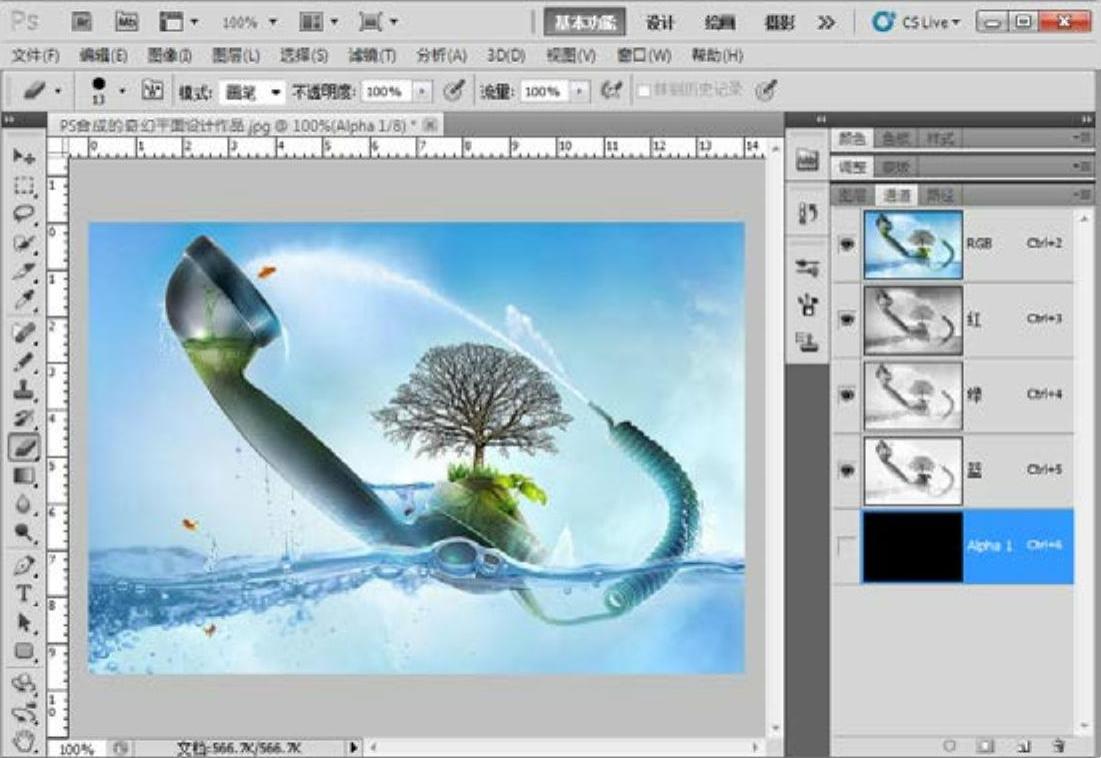Toggle visibility of the Alpha 1 channel
The image size is (1101, 758).
(847, 546)
